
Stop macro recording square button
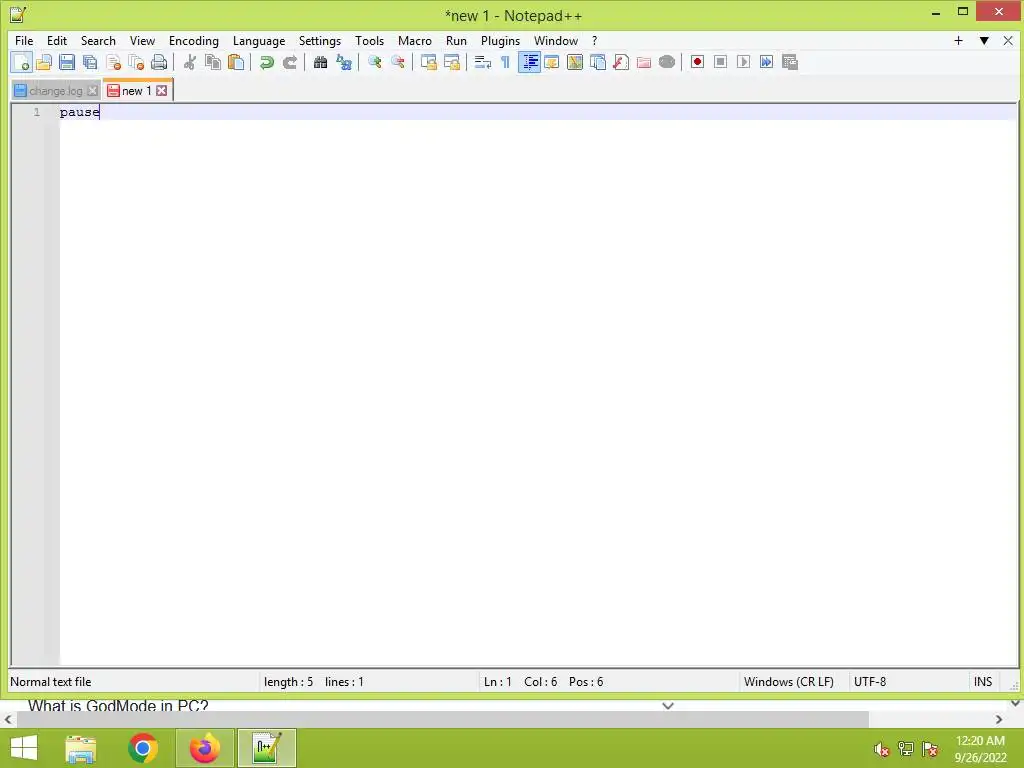point(720,62)
